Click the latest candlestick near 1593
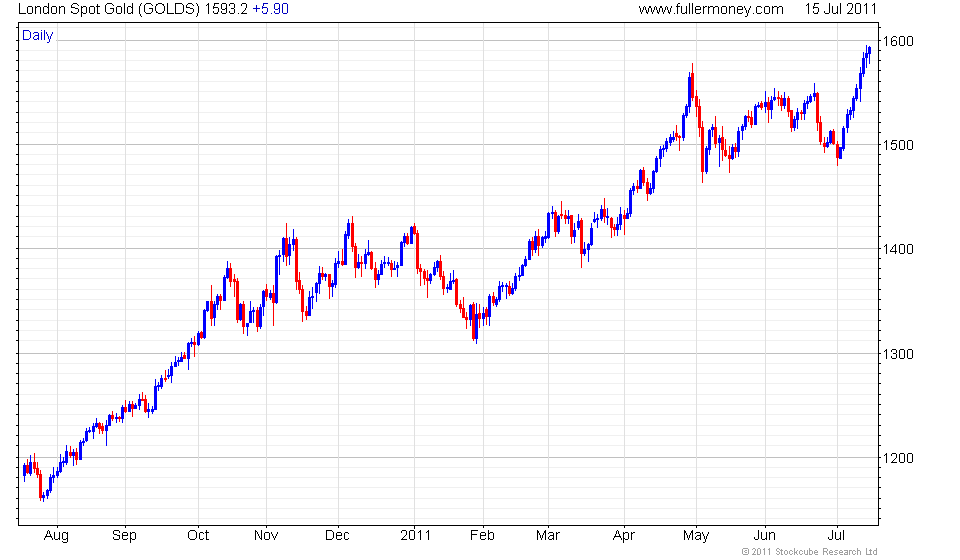The width and height of the screenshot is (960, 560). click(x=869, y=53)
